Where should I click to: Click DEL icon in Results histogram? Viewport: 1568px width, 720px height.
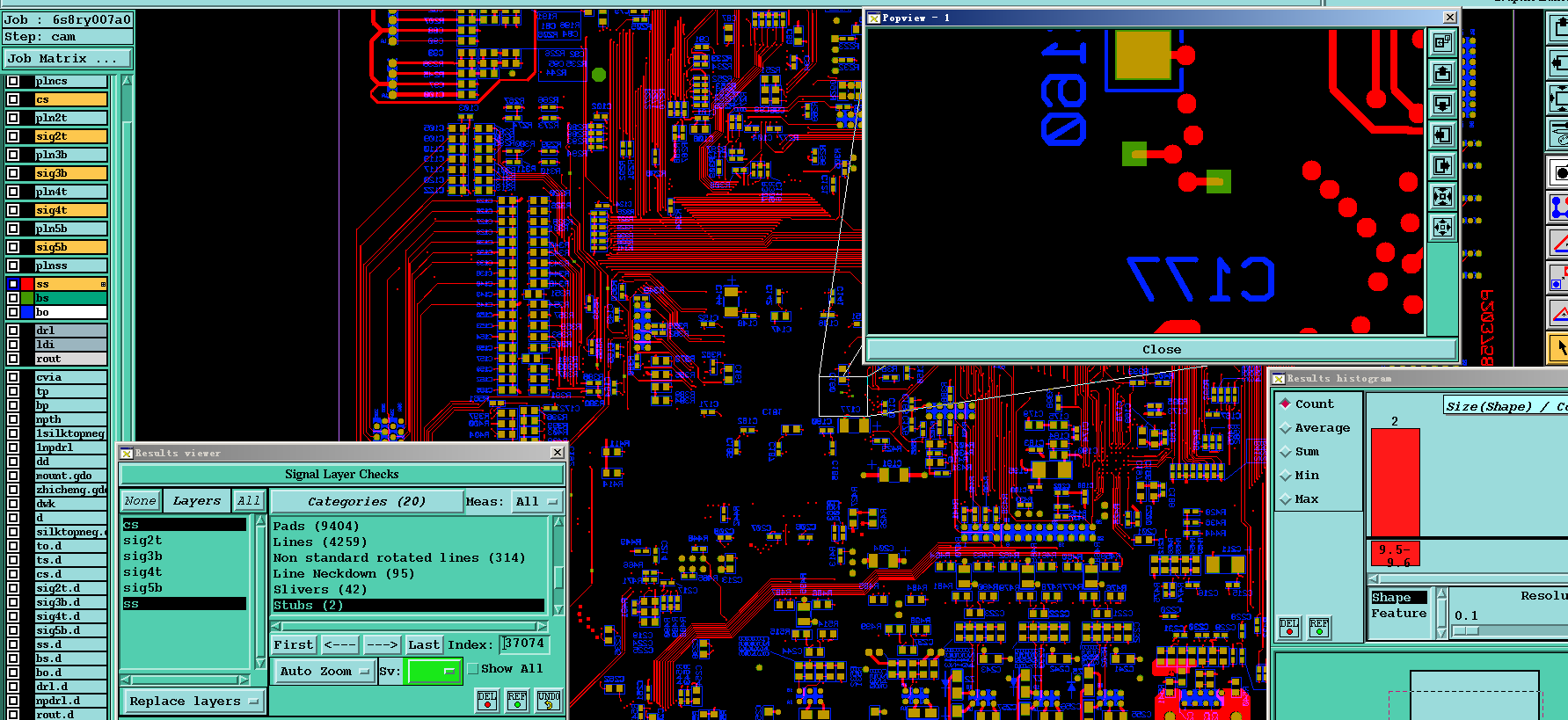1289,627
